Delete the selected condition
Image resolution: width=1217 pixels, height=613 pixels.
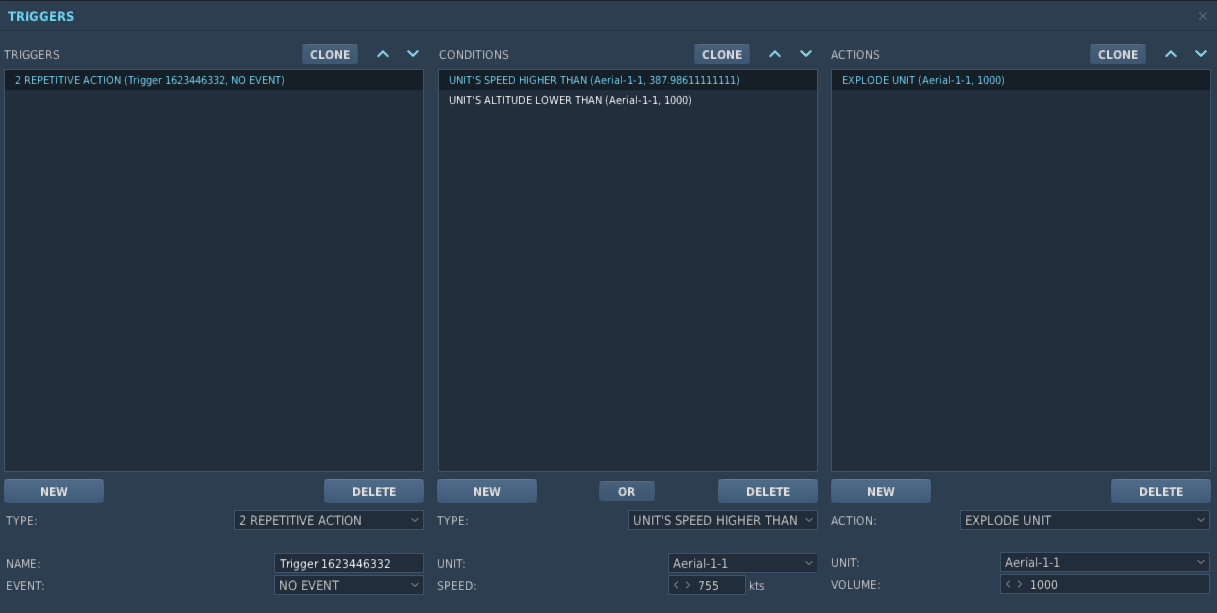[x=768, y=491]
